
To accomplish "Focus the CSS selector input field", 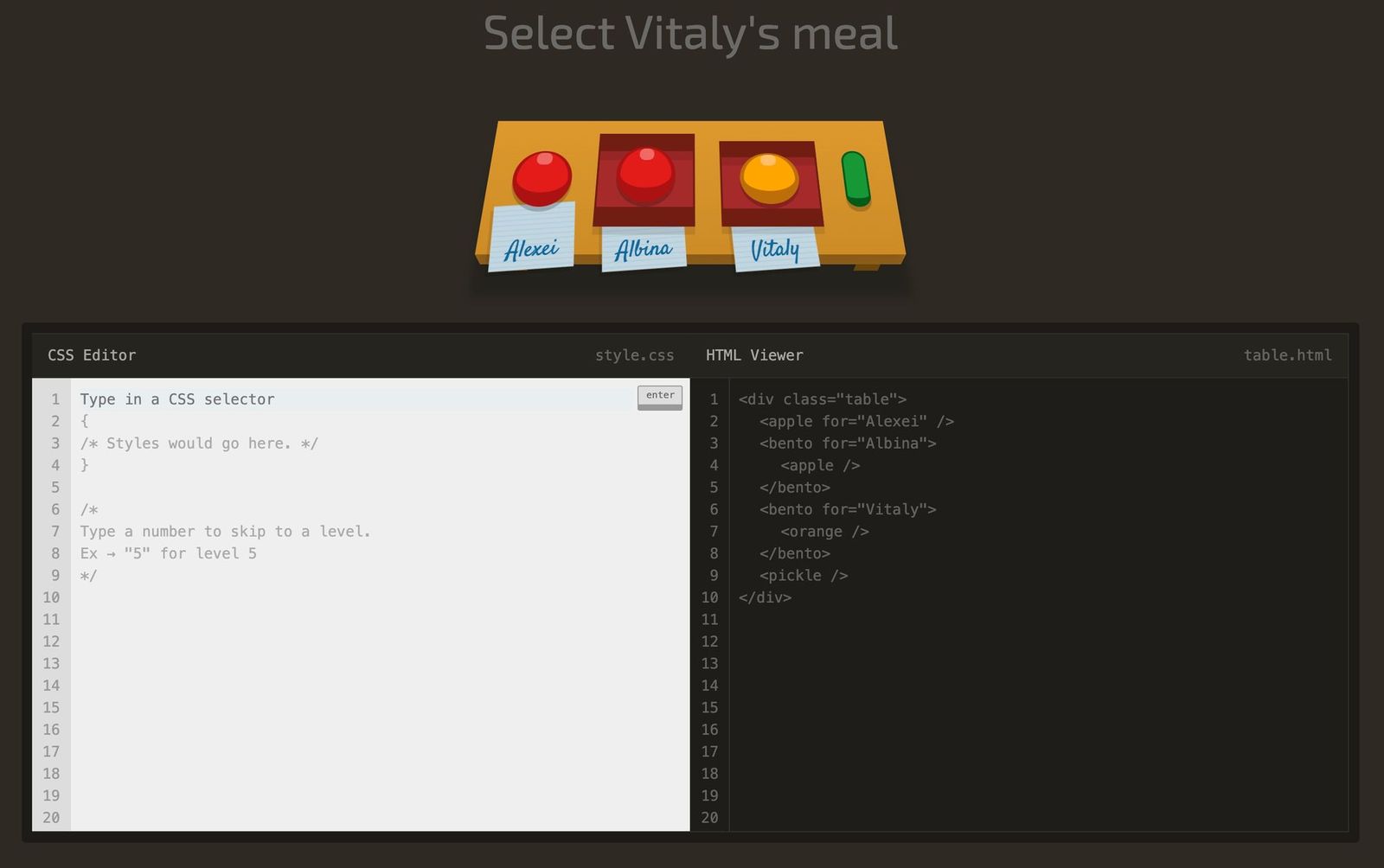I will pos(356,399).
